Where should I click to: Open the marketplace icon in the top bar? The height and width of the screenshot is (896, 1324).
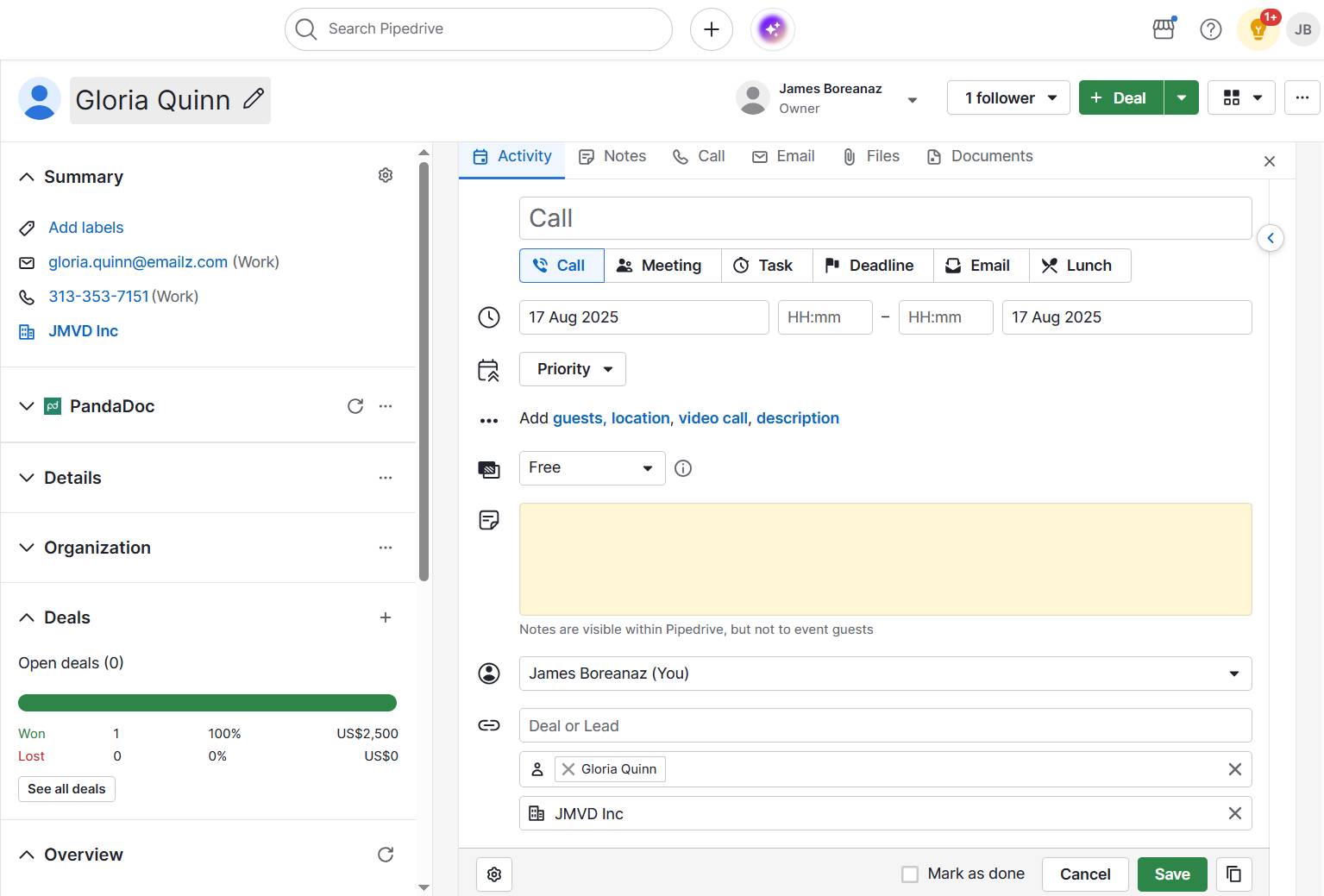click(x=1163, y=28)
